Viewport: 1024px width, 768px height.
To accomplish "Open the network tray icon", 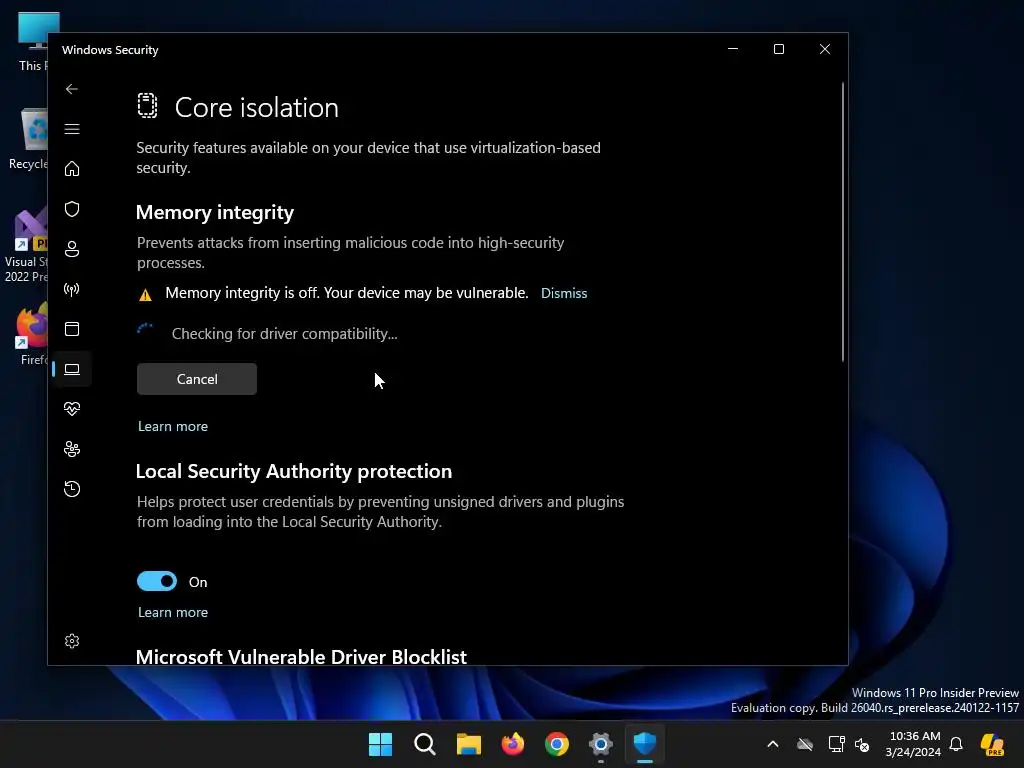I will (836, 744).
